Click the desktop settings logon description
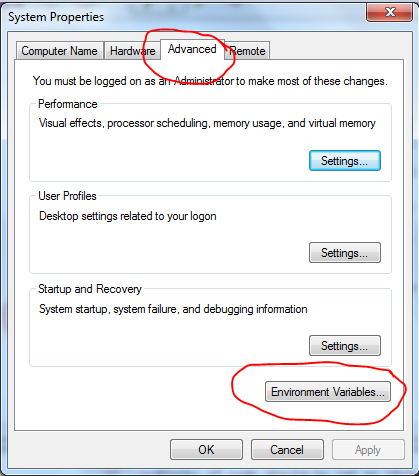The image size is (419, 476). tap(128, 216)
